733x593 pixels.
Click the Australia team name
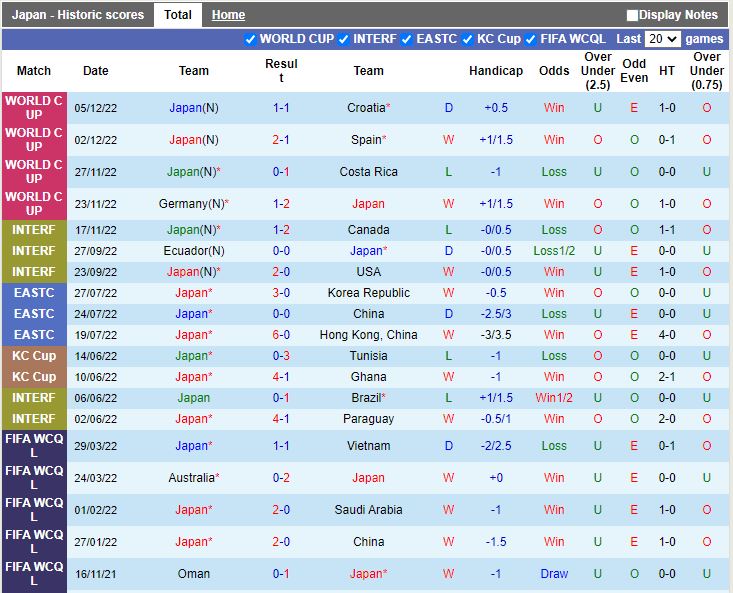(191, 478)
